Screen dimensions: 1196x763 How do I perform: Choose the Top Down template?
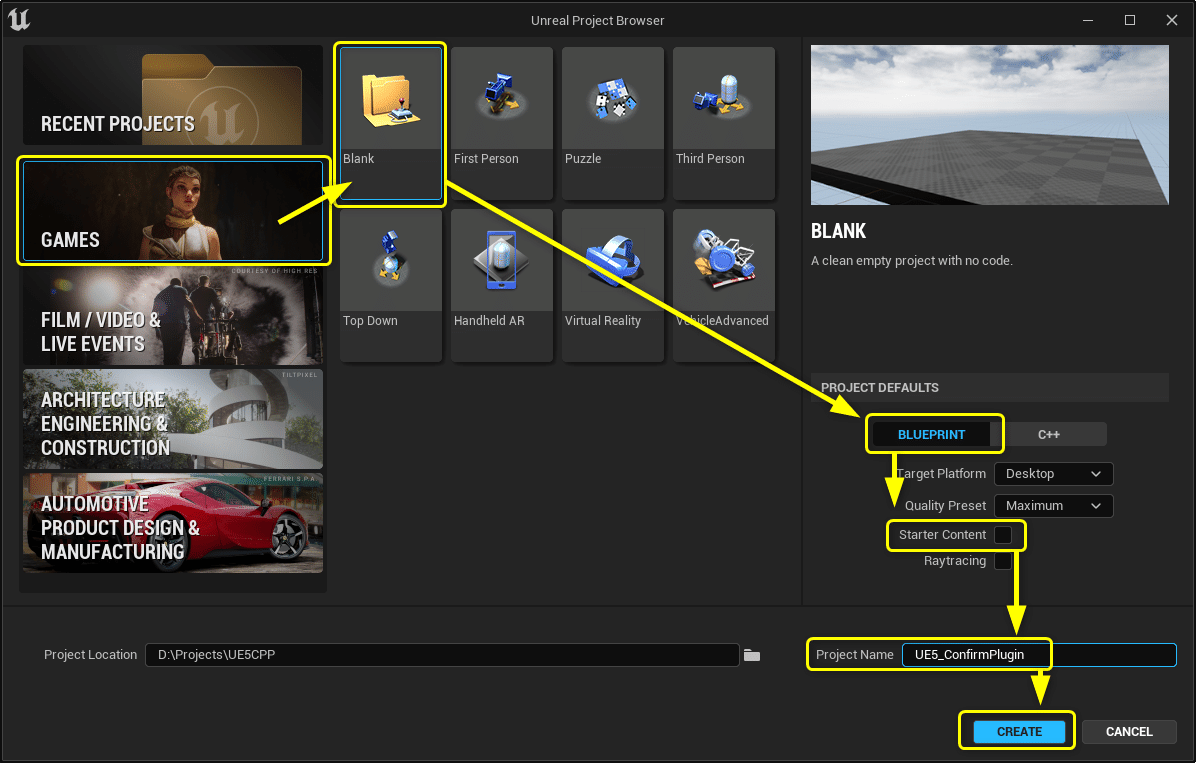[391, 285]
